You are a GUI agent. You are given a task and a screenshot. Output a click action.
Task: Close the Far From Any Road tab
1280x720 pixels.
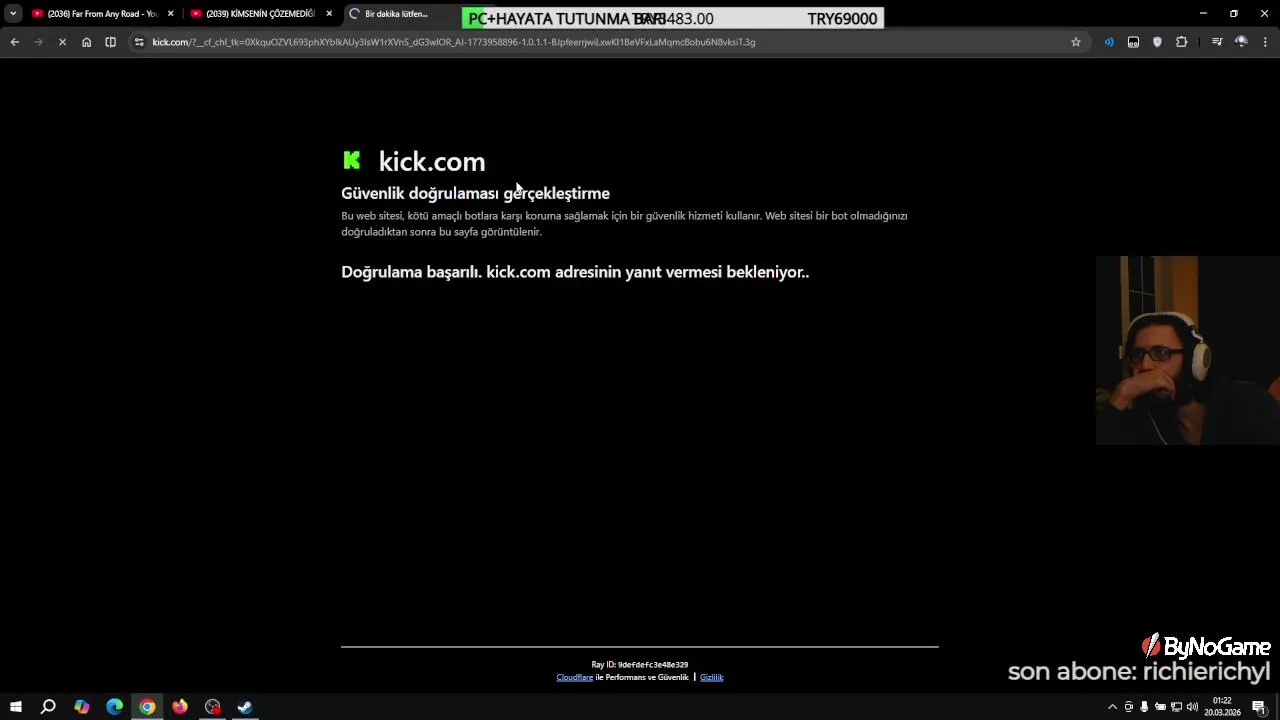[171, 14]
